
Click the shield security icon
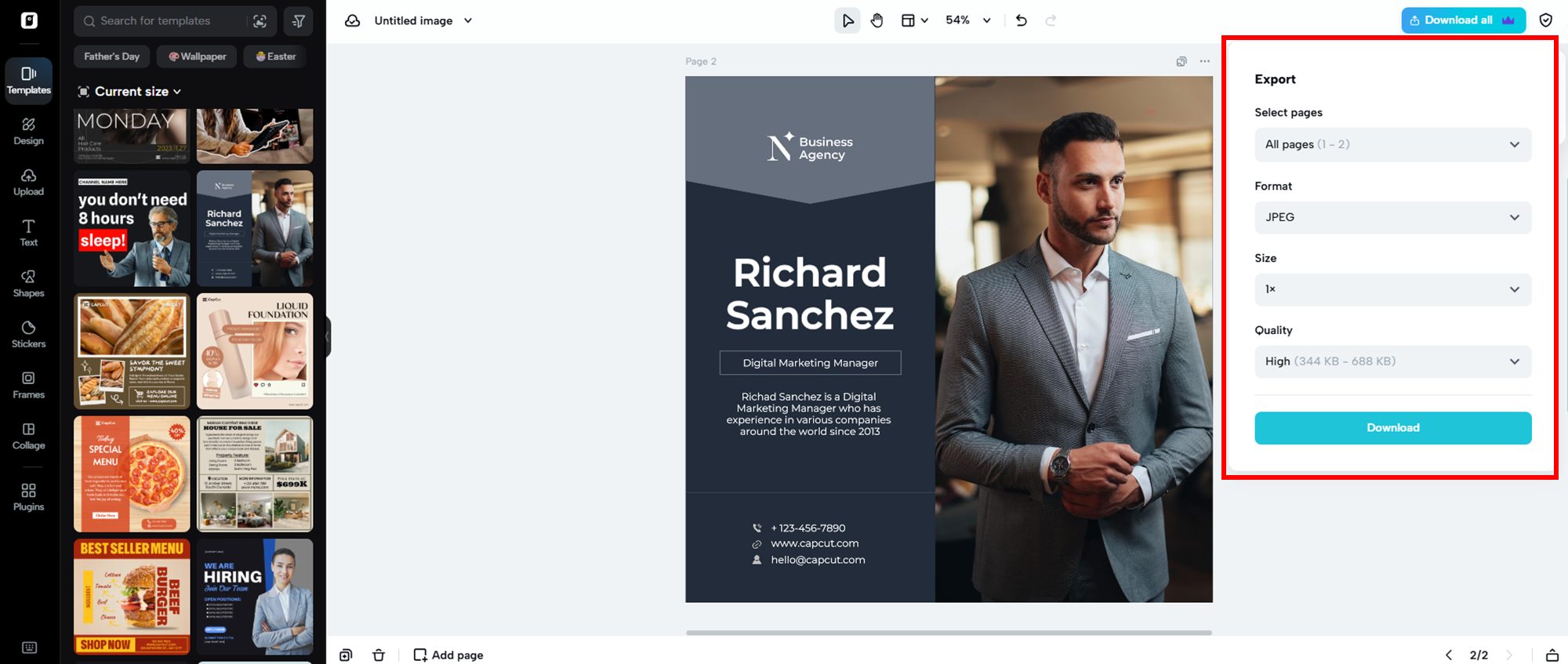1546,20
